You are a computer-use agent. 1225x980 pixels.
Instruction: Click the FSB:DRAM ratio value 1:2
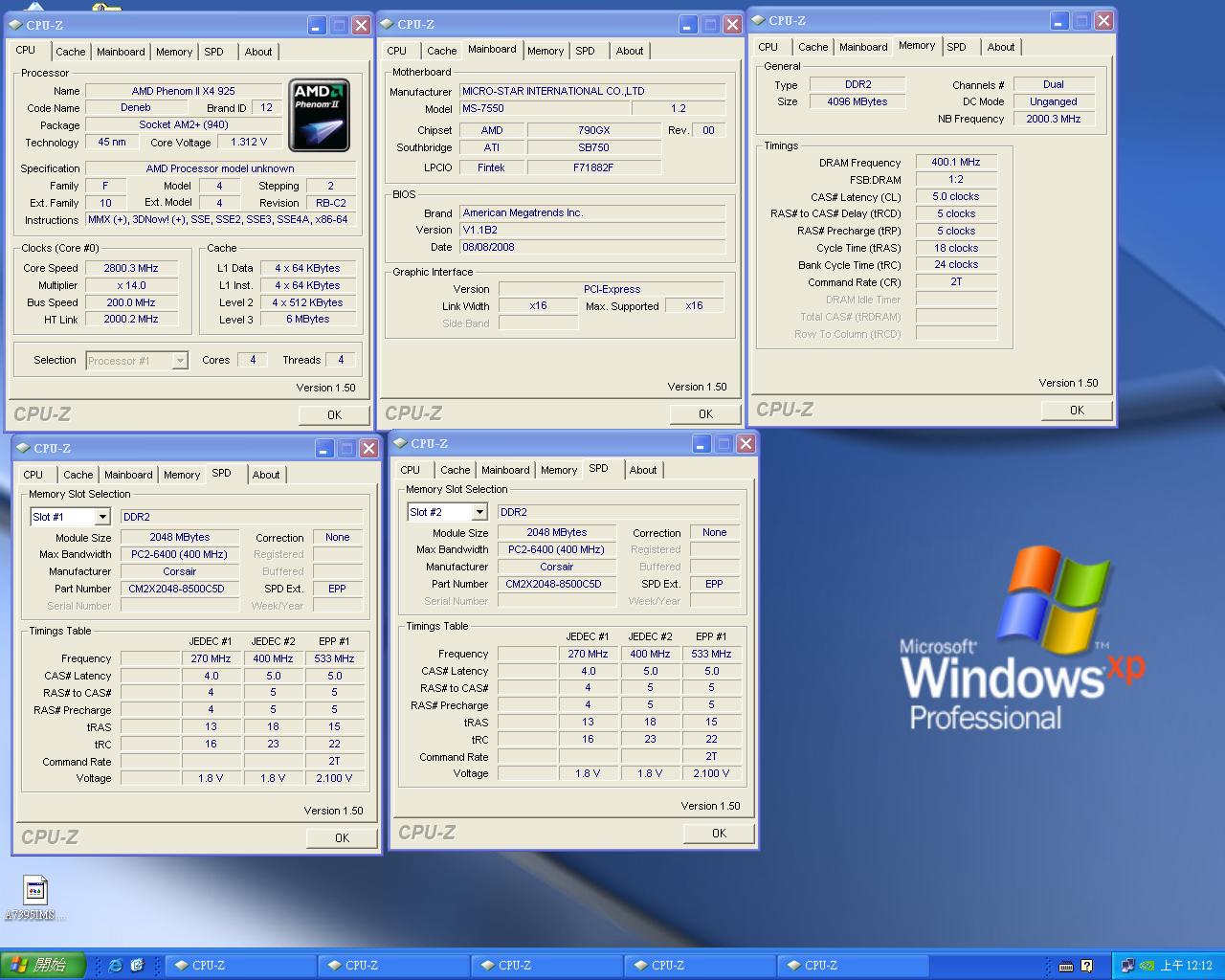point(956,179)
